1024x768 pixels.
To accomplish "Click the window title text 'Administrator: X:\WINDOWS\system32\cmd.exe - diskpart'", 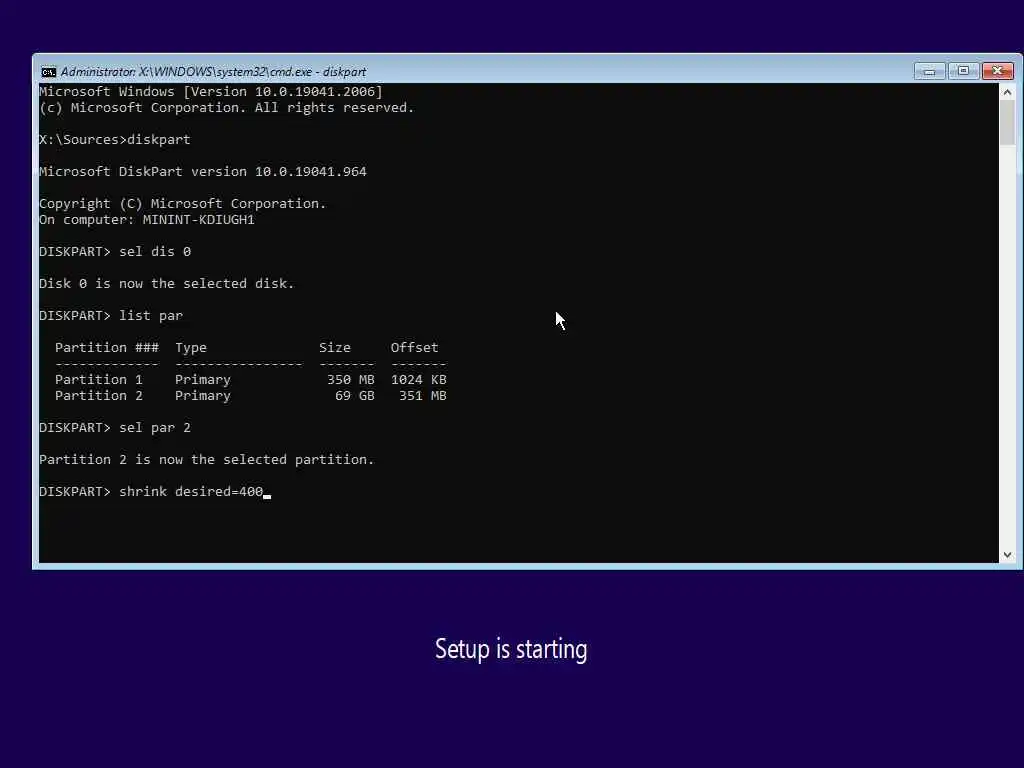I will tap(213, 72).
